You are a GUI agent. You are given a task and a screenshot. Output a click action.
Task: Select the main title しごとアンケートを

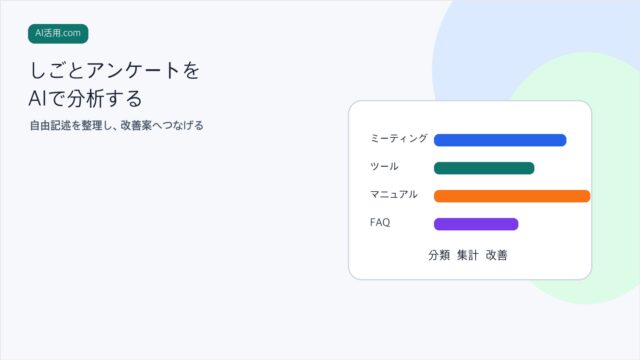tap(114, 70)
